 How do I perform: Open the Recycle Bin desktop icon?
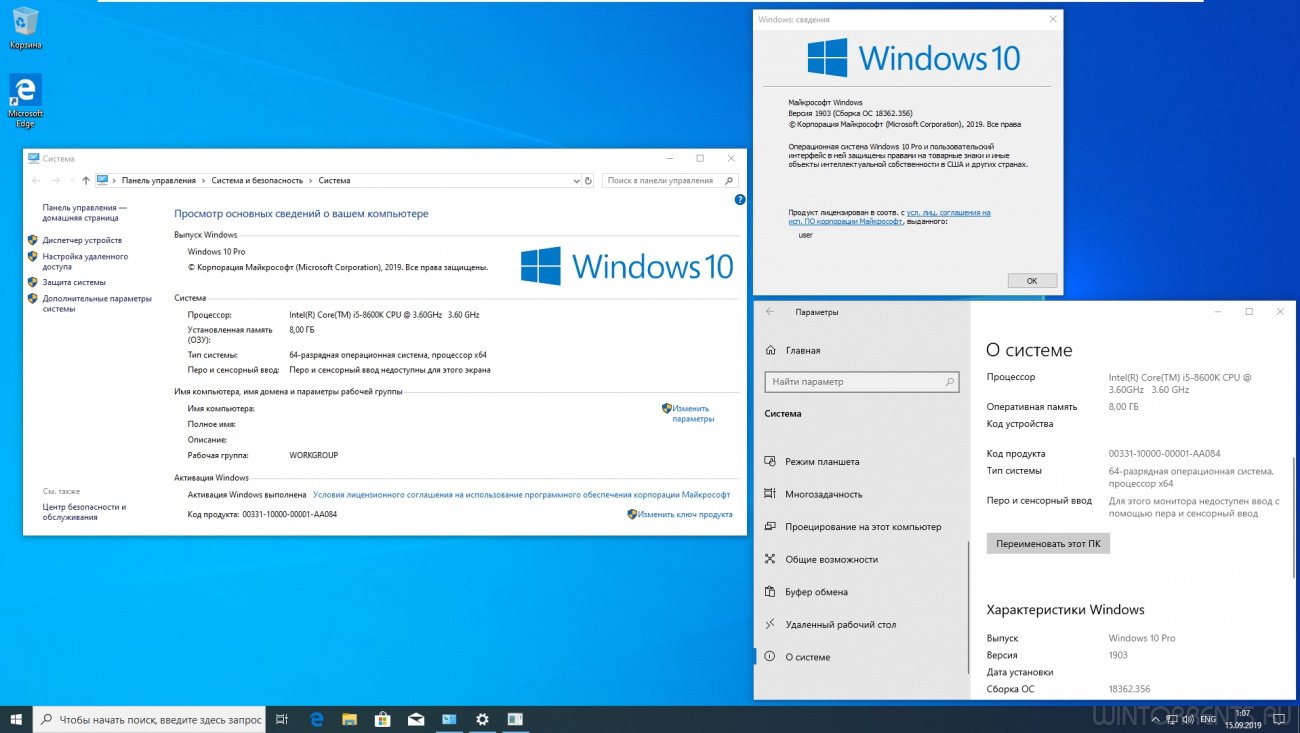coord(25,28)
